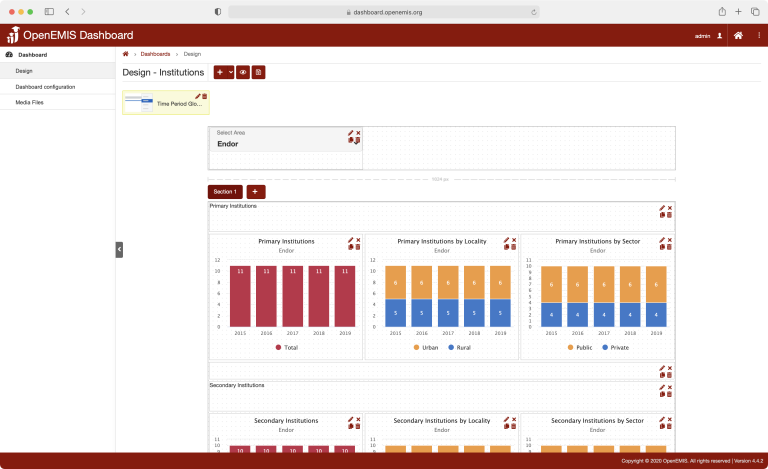Remove the Select Area widget with X
Viewport: 768px width, 469px height.
point(358,133)
